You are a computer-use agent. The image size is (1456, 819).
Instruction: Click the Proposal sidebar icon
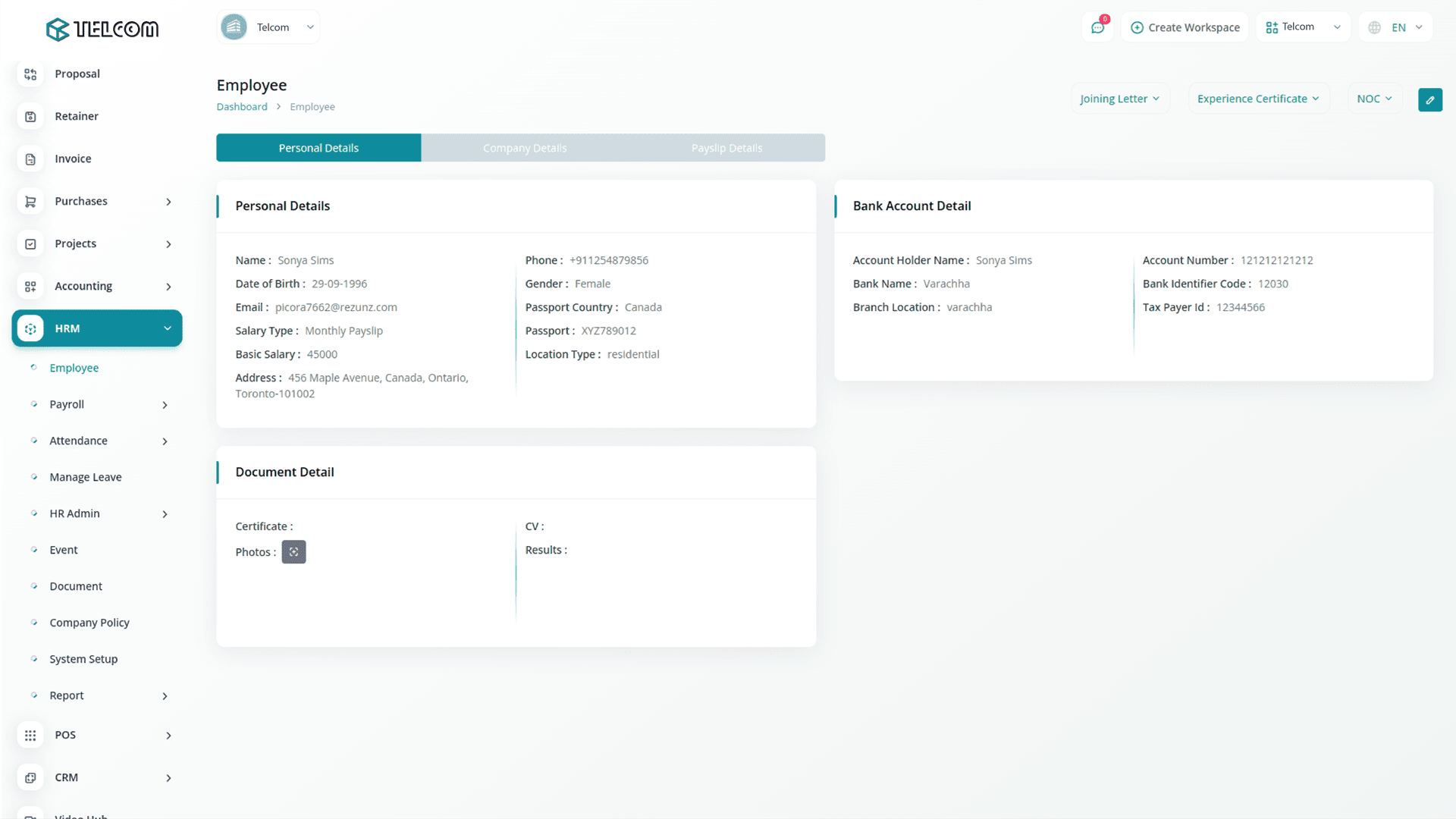pos(30,74)
